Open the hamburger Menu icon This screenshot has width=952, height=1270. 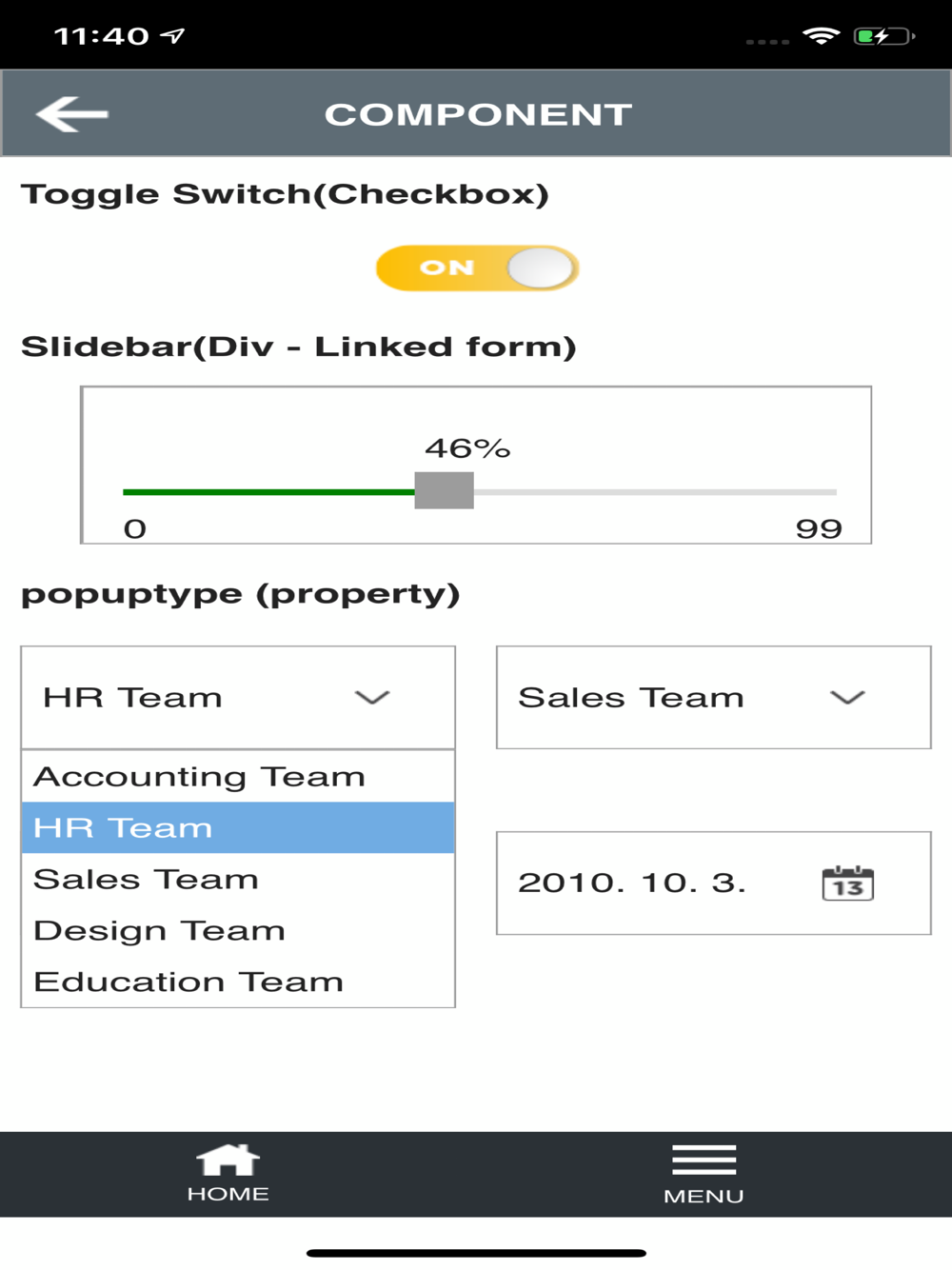point(704,1160)
